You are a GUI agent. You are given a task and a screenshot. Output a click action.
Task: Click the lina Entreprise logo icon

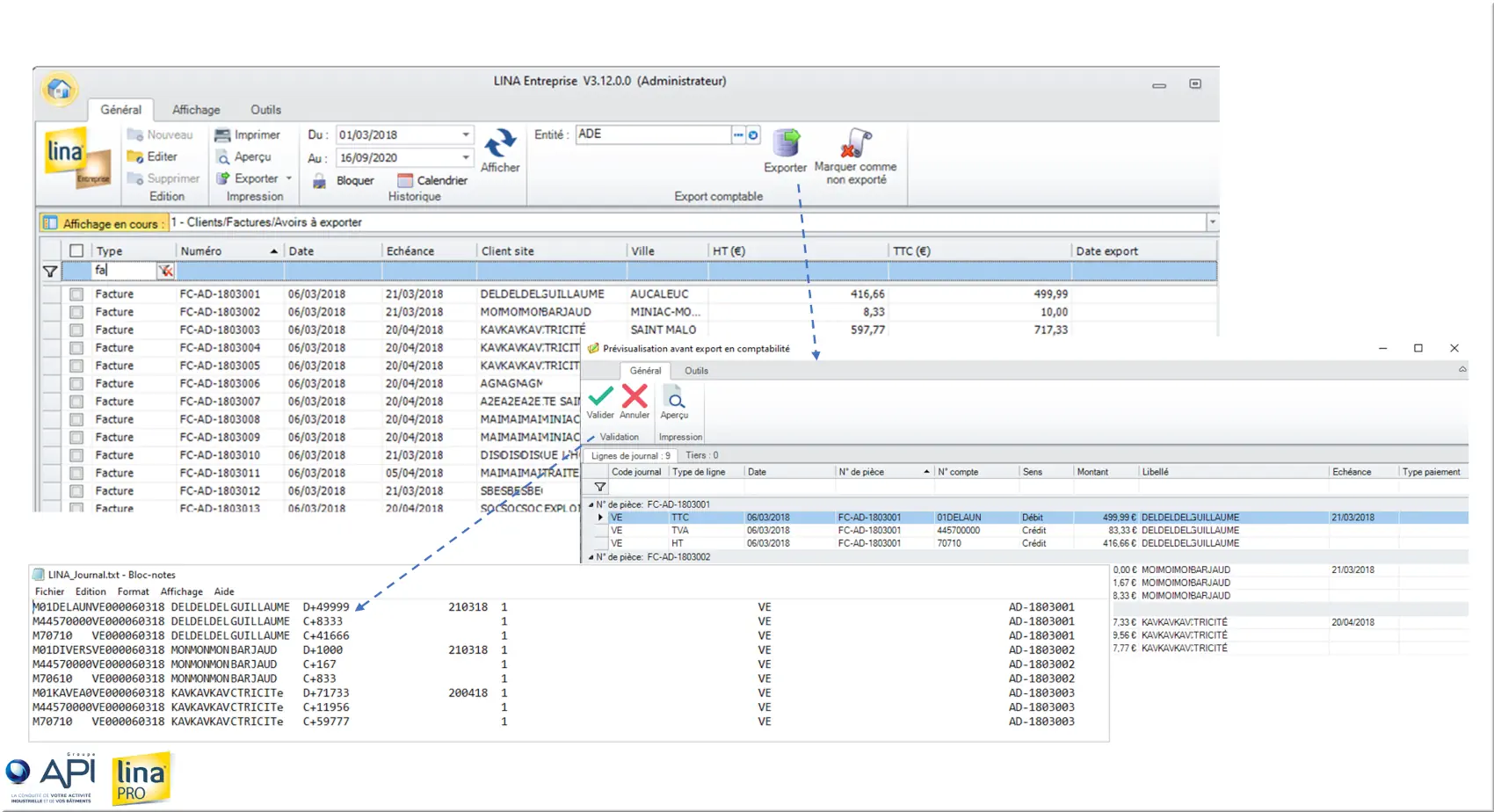(77, 156)
